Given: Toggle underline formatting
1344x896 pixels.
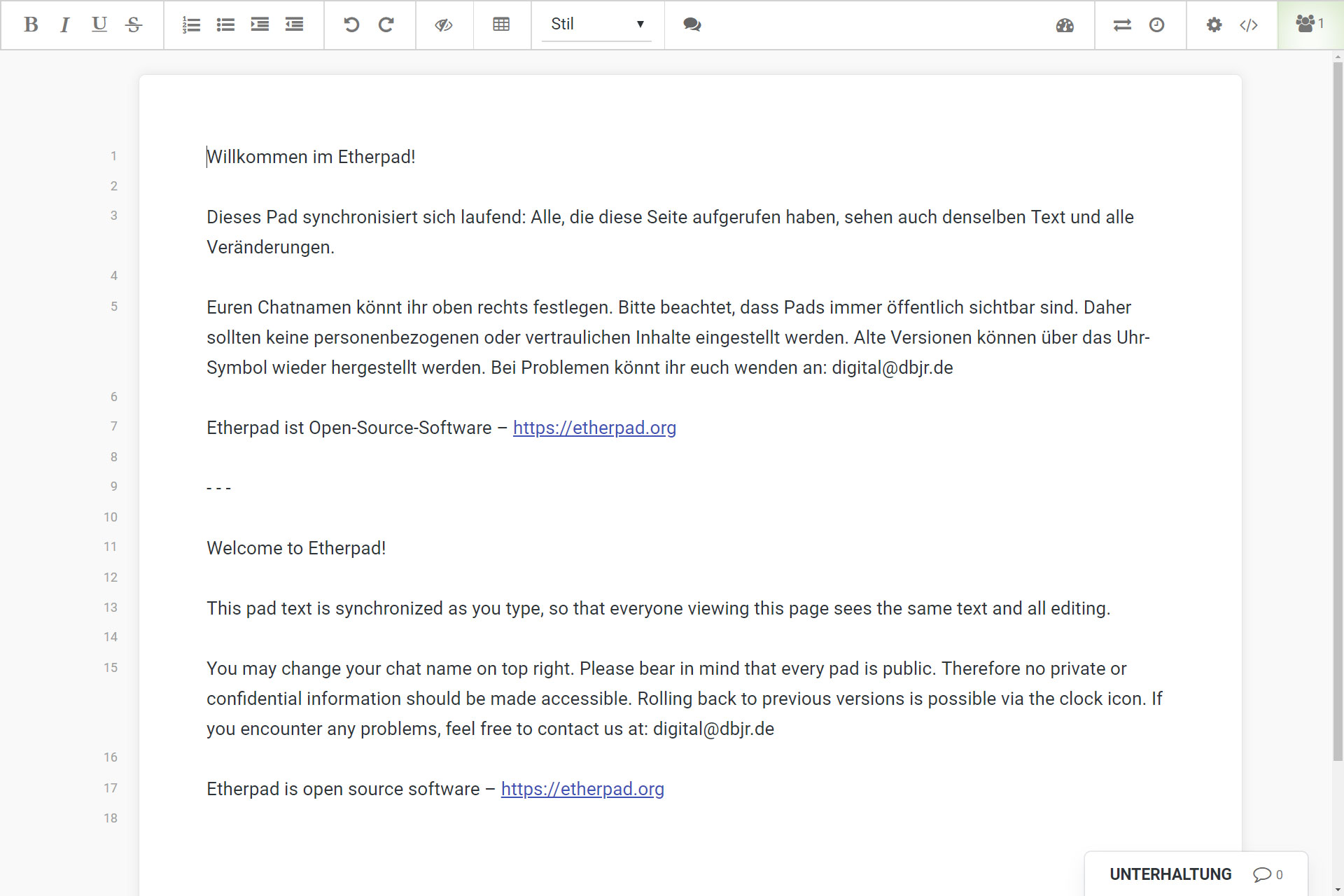Looking at the screenshot, I should point(99,24).
